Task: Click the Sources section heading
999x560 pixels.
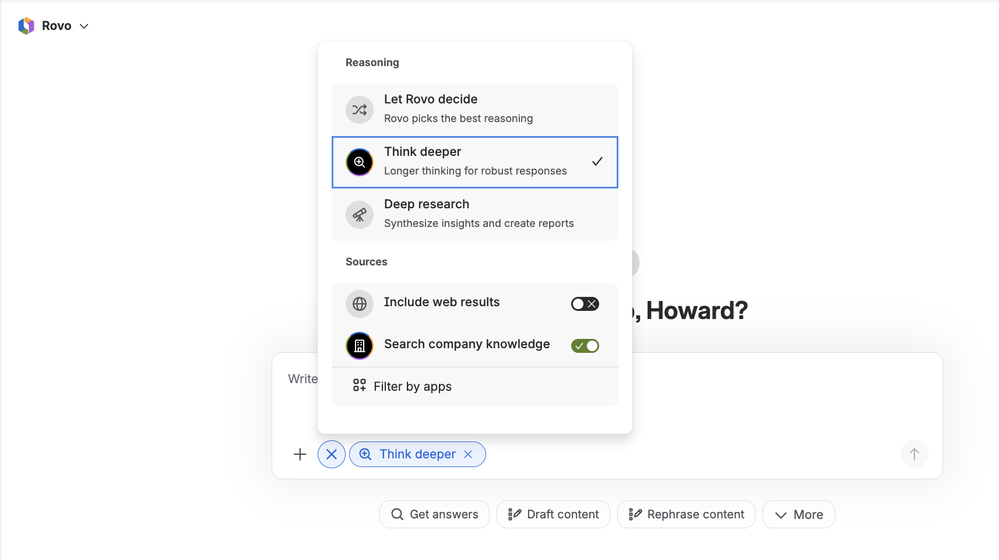Action: point(366,262)
